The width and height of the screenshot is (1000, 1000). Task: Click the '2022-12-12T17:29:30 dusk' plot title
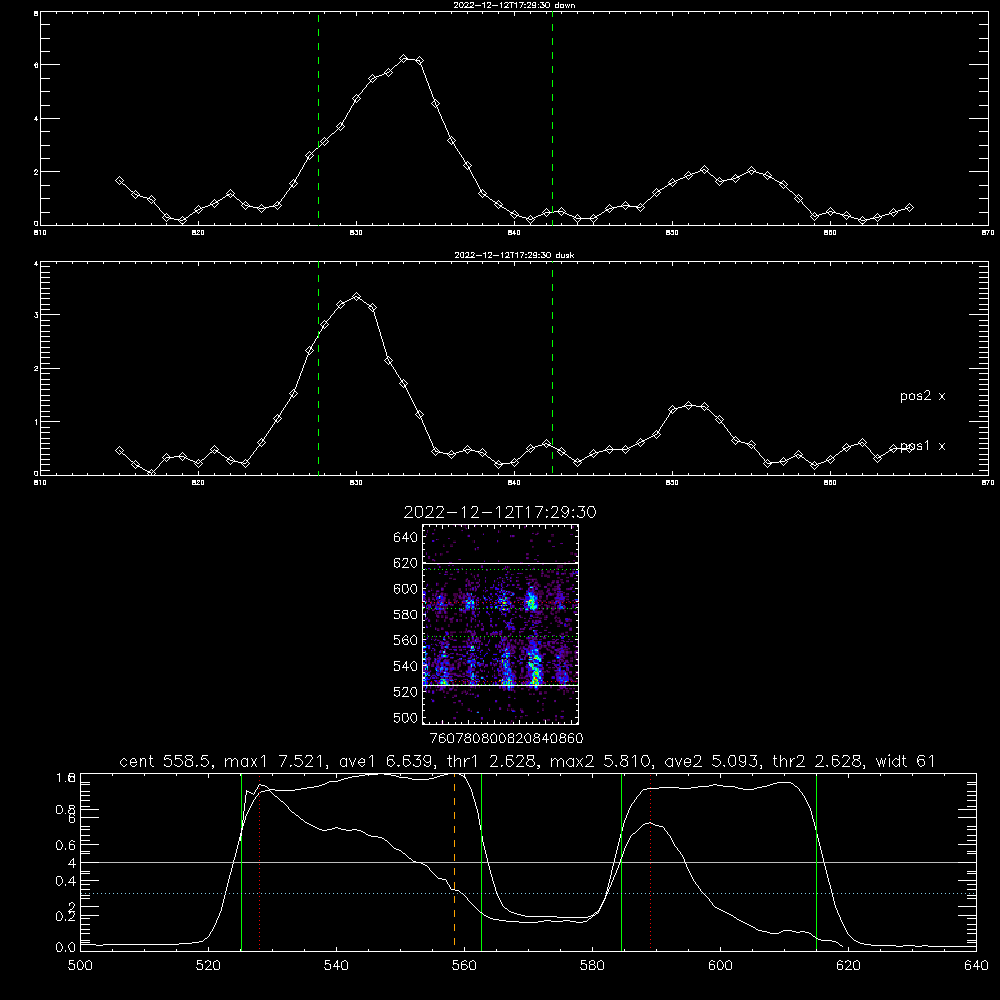(514, 255)
